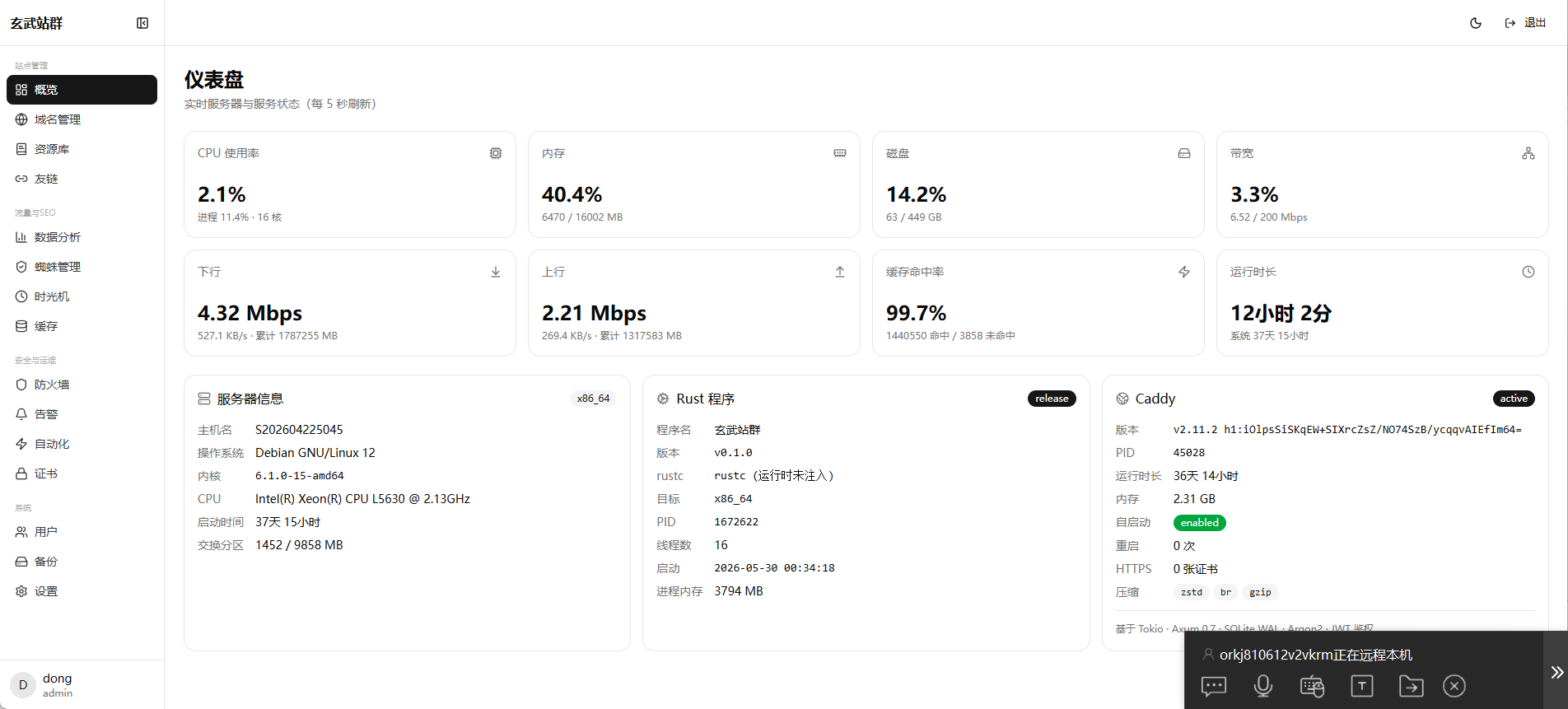This screenshot has width=1568, height=709.
Task: Click the 自动化 lightning icon
Action: (x=21, y=444)
